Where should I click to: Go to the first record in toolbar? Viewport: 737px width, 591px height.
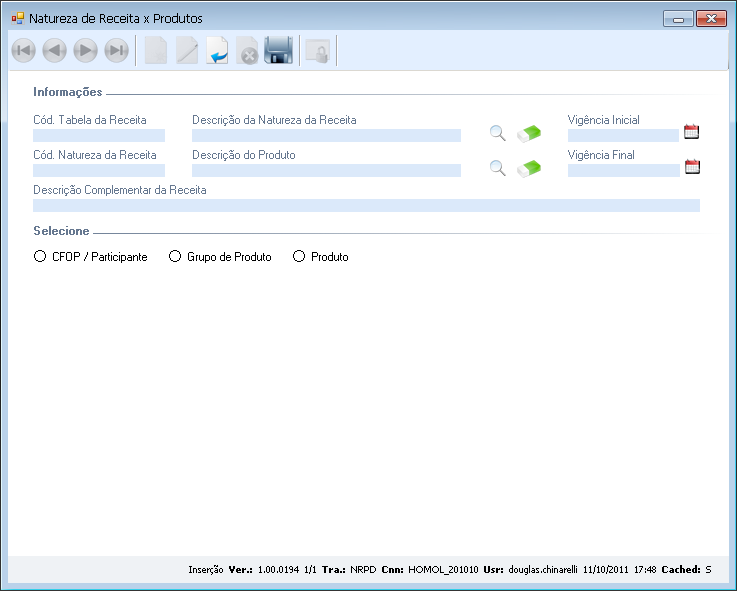coord(24,50)
